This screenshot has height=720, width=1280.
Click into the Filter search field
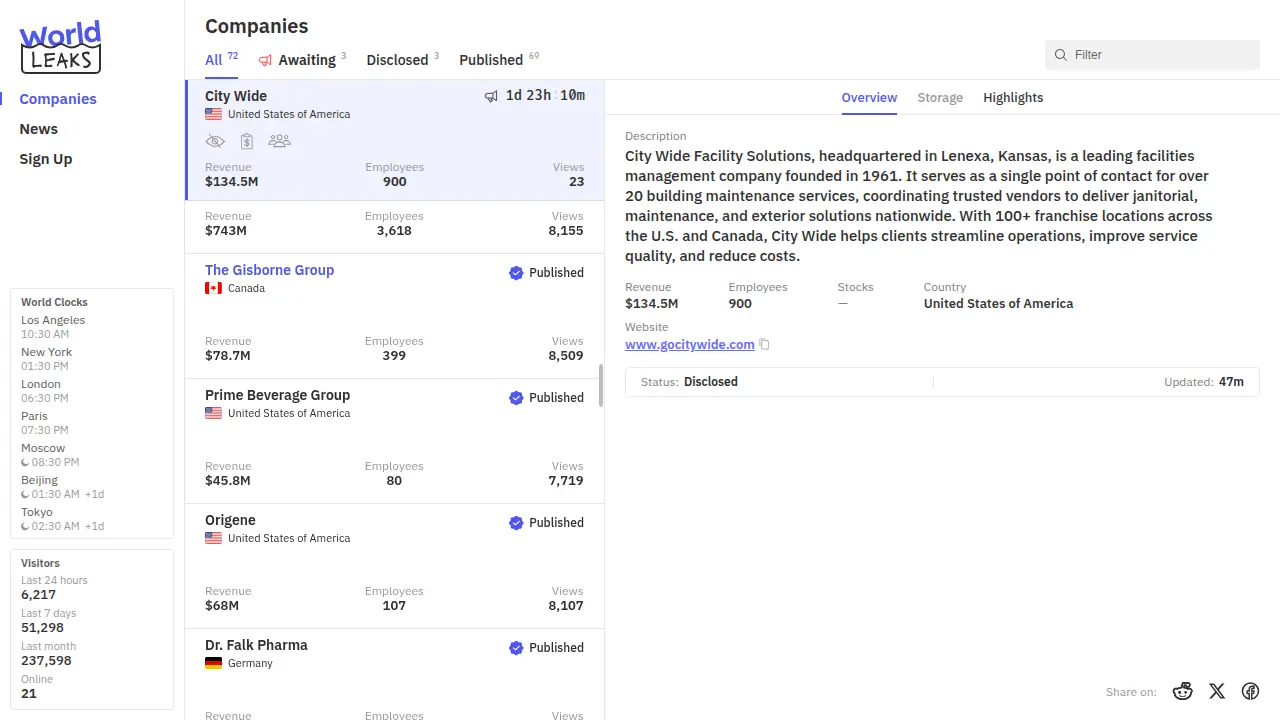tap(1160, 55)
